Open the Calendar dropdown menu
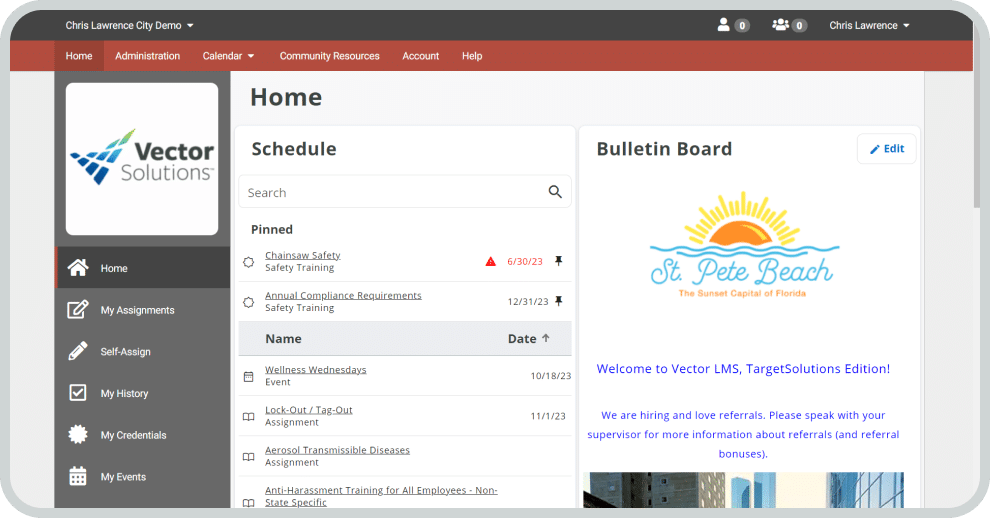This screenshot has width=990, height=518. click(x=228, y=56)
